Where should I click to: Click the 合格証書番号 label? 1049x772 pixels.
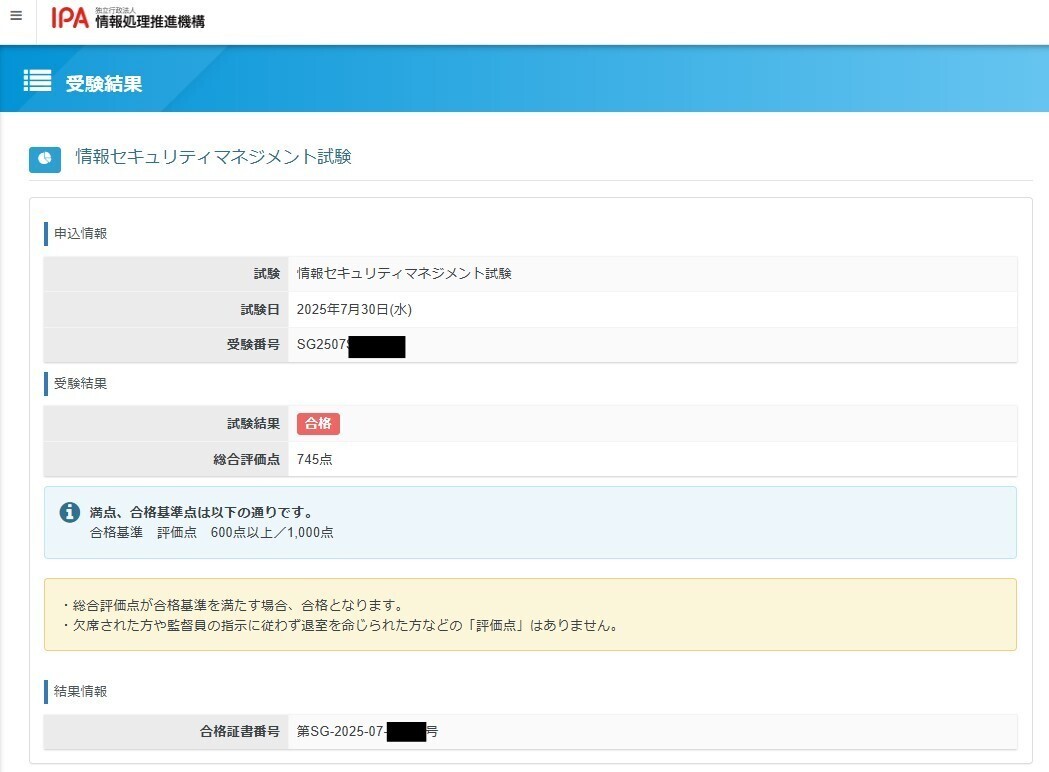click(240, 731)
